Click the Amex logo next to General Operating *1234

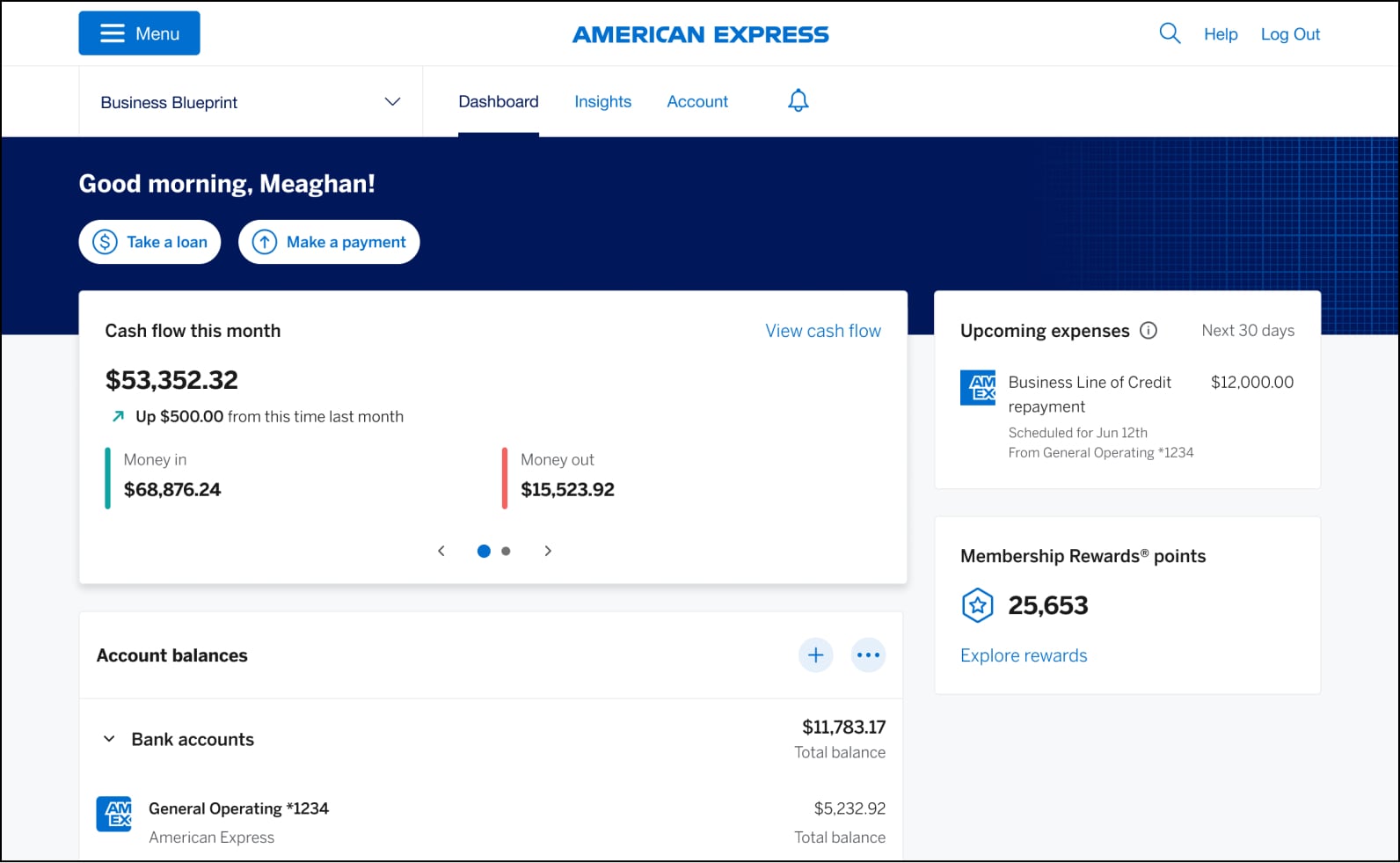tap(113, 814)
